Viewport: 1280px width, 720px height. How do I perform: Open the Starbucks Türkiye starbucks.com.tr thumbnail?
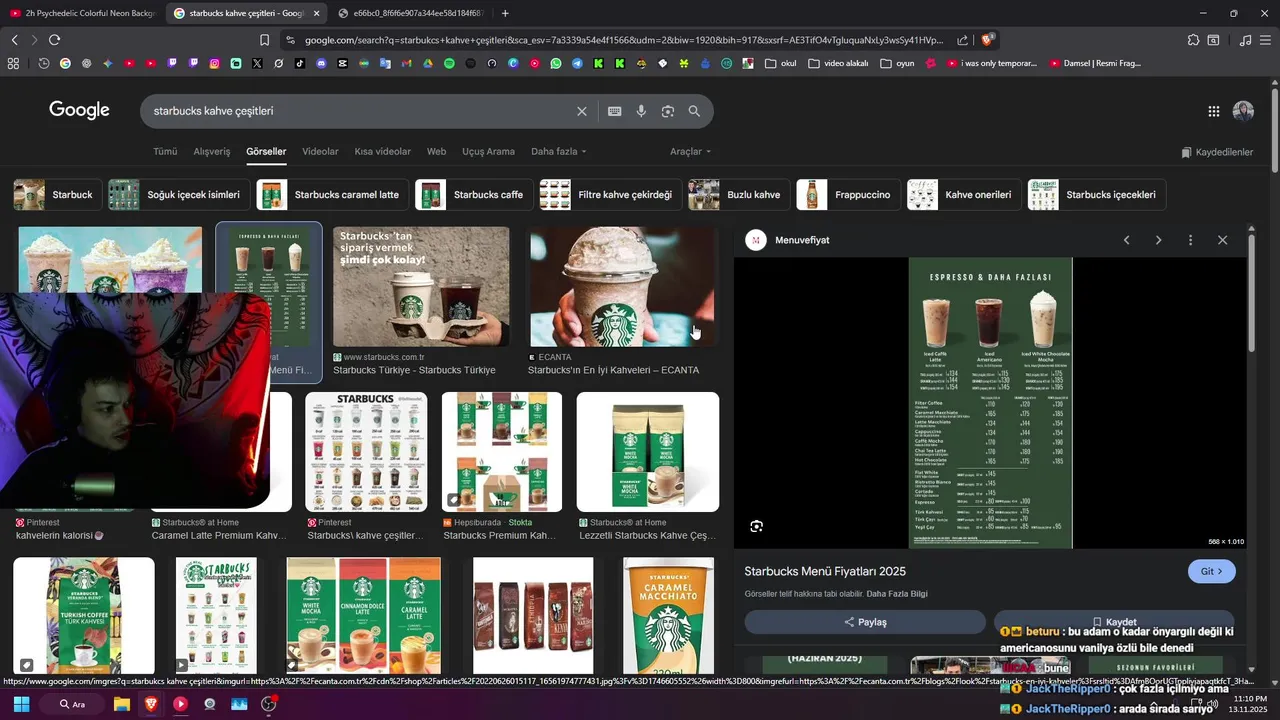pyautogui.click(x=421, y=287)
